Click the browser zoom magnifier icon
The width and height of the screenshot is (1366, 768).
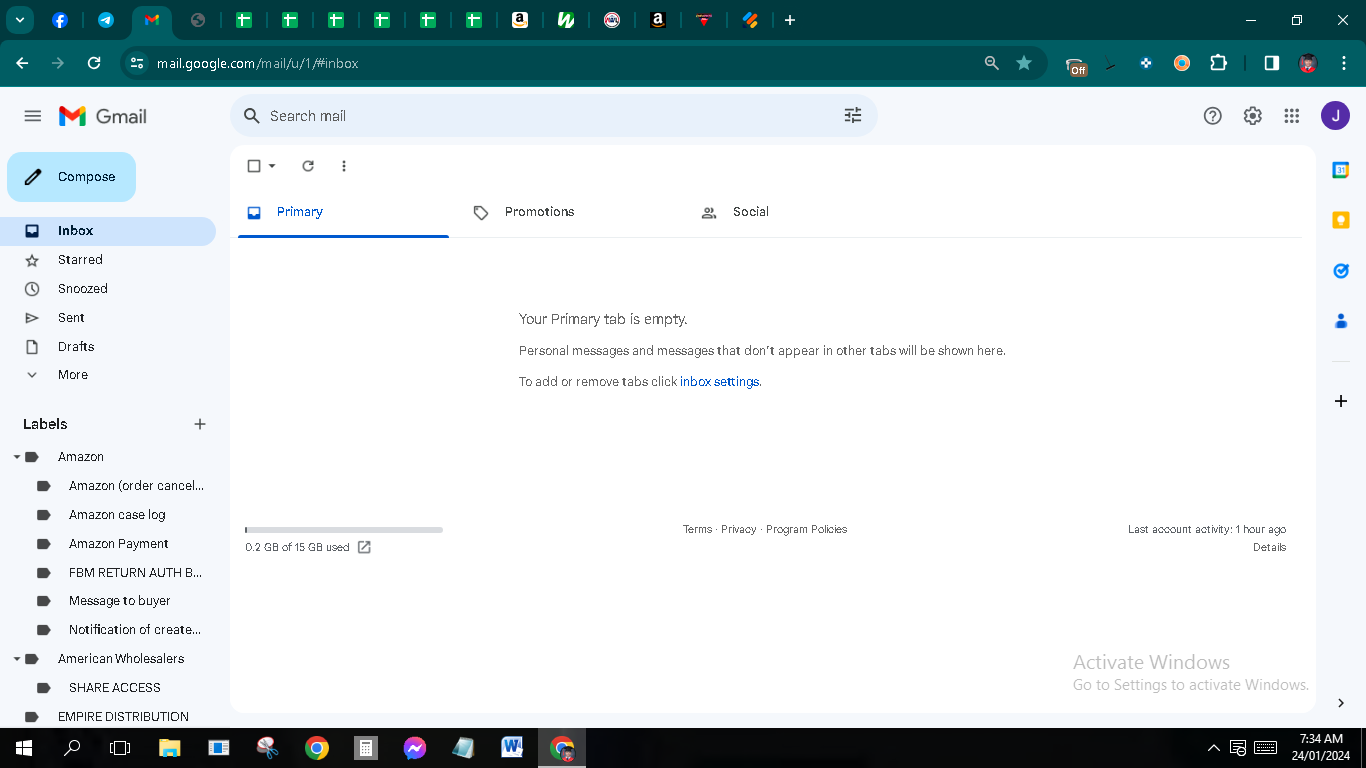click(992, 63)
